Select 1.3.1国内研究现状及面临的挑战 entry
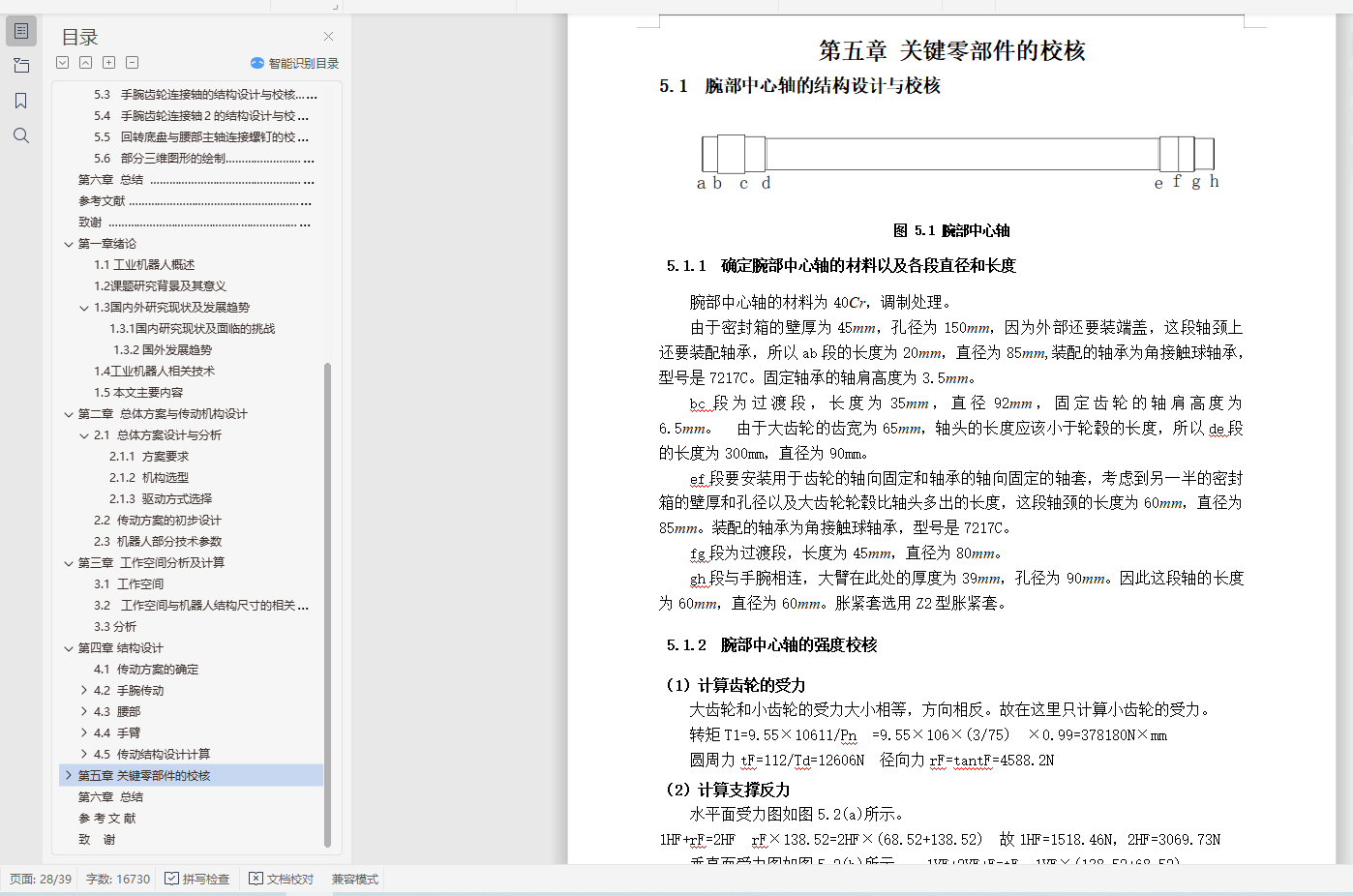The image size is (1353, 896). [x=192, y=329]
